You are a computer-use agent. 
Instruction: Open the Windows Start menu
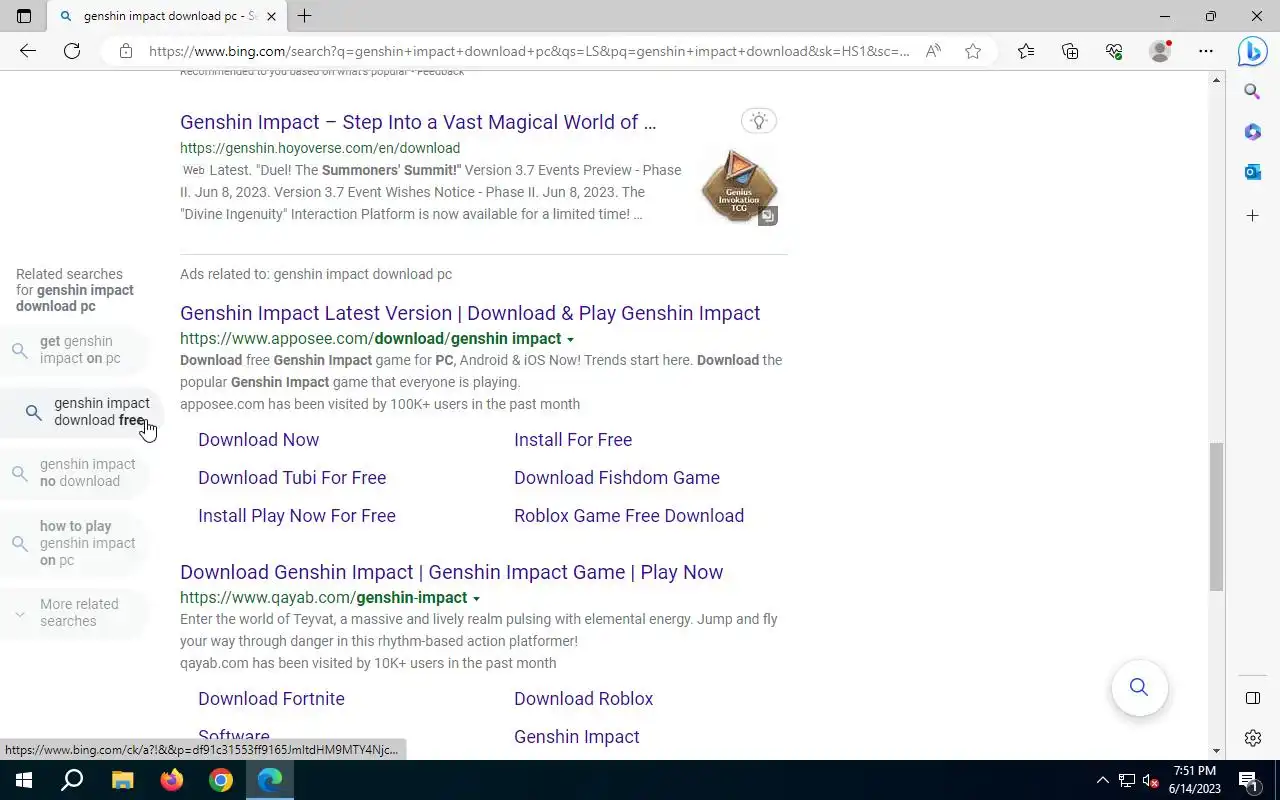24,780
